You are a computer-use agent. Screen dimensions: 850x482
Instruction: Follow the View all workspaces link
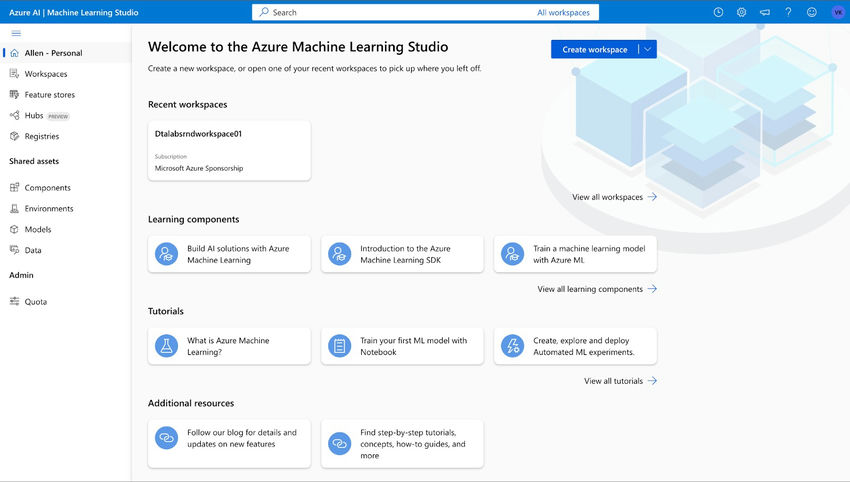[x=614, y=197]
